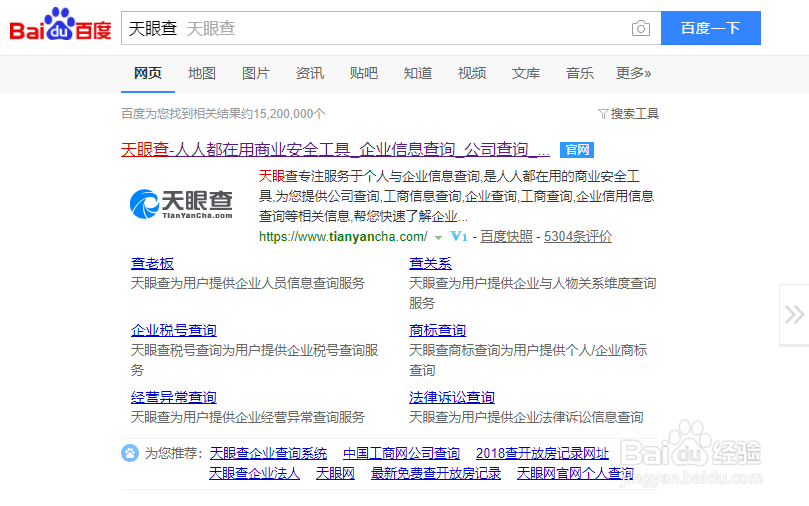Open the 查关系 sublink

[x=430, y=264]
